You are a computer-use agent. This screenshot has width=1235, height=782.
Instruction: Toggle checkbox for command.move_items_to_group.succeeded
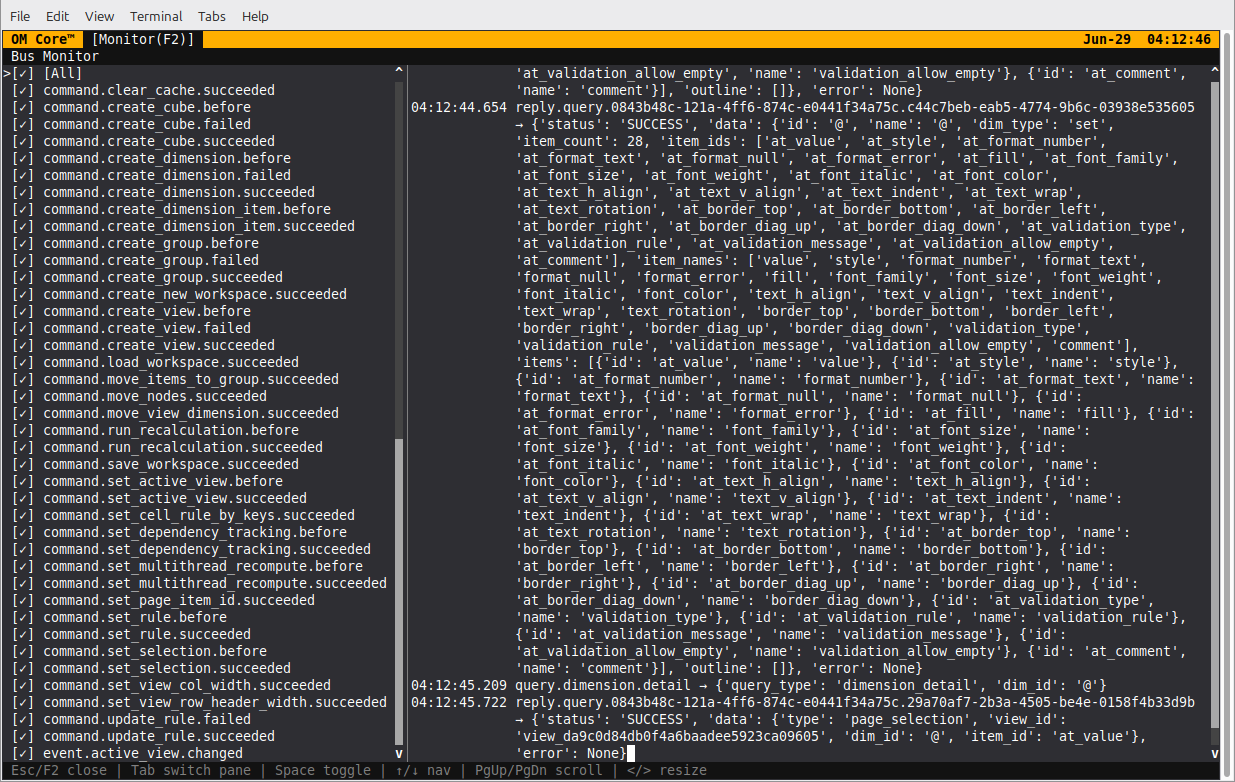coord(23,379)
